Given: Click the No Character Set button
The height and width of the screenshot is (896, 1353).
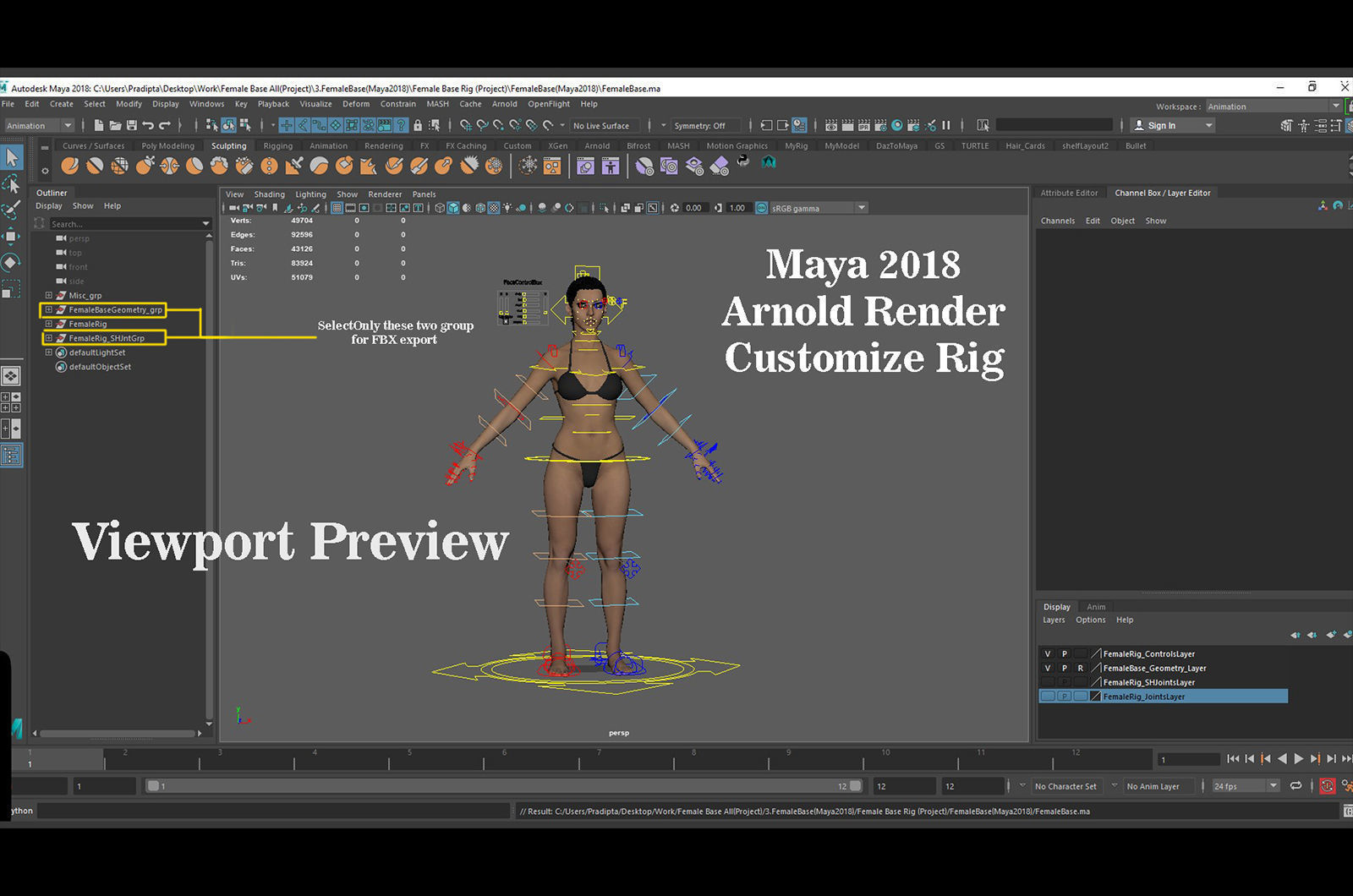Looking at the screenshot, I should pyautogui.click(x=1065, y=786).
